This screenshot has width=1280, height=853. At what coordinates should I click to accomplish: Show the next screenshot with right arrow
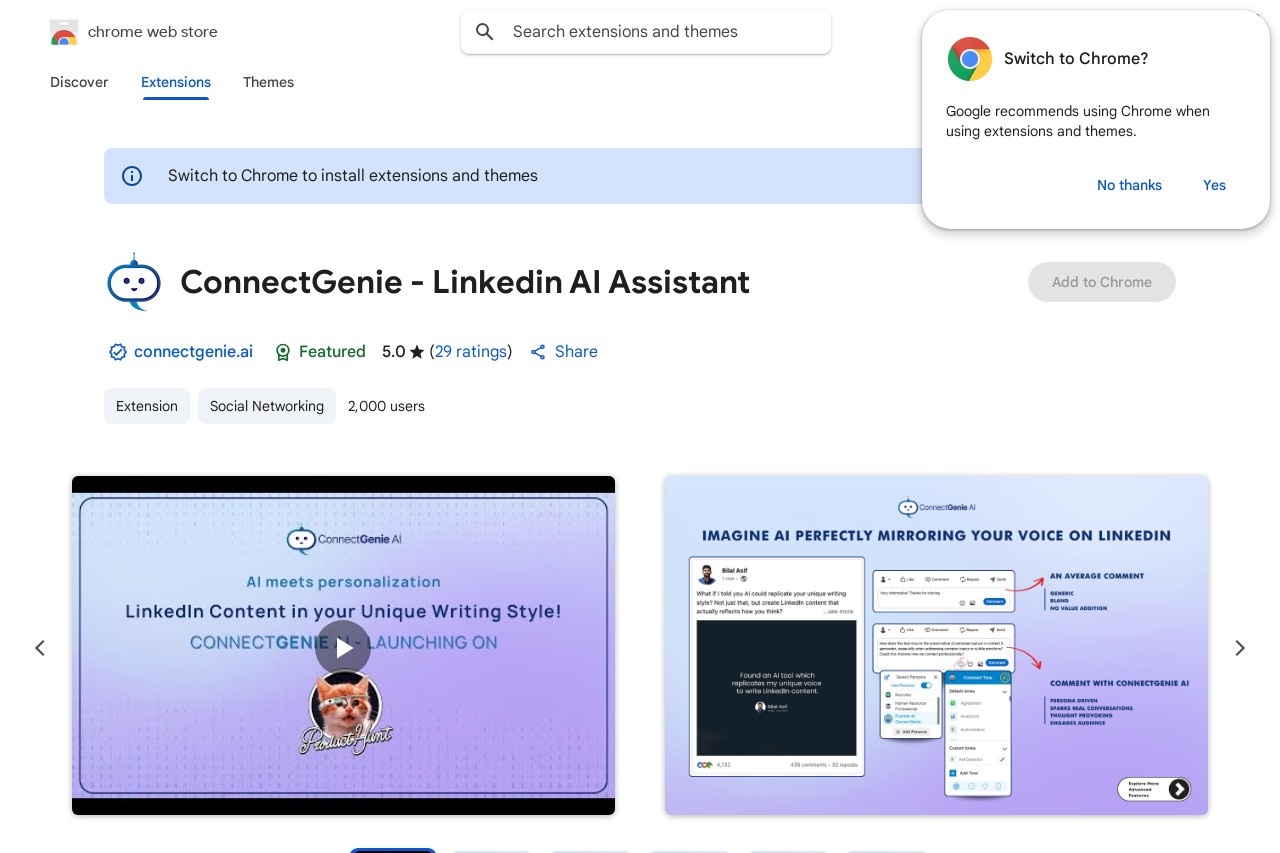point(1240,648)
